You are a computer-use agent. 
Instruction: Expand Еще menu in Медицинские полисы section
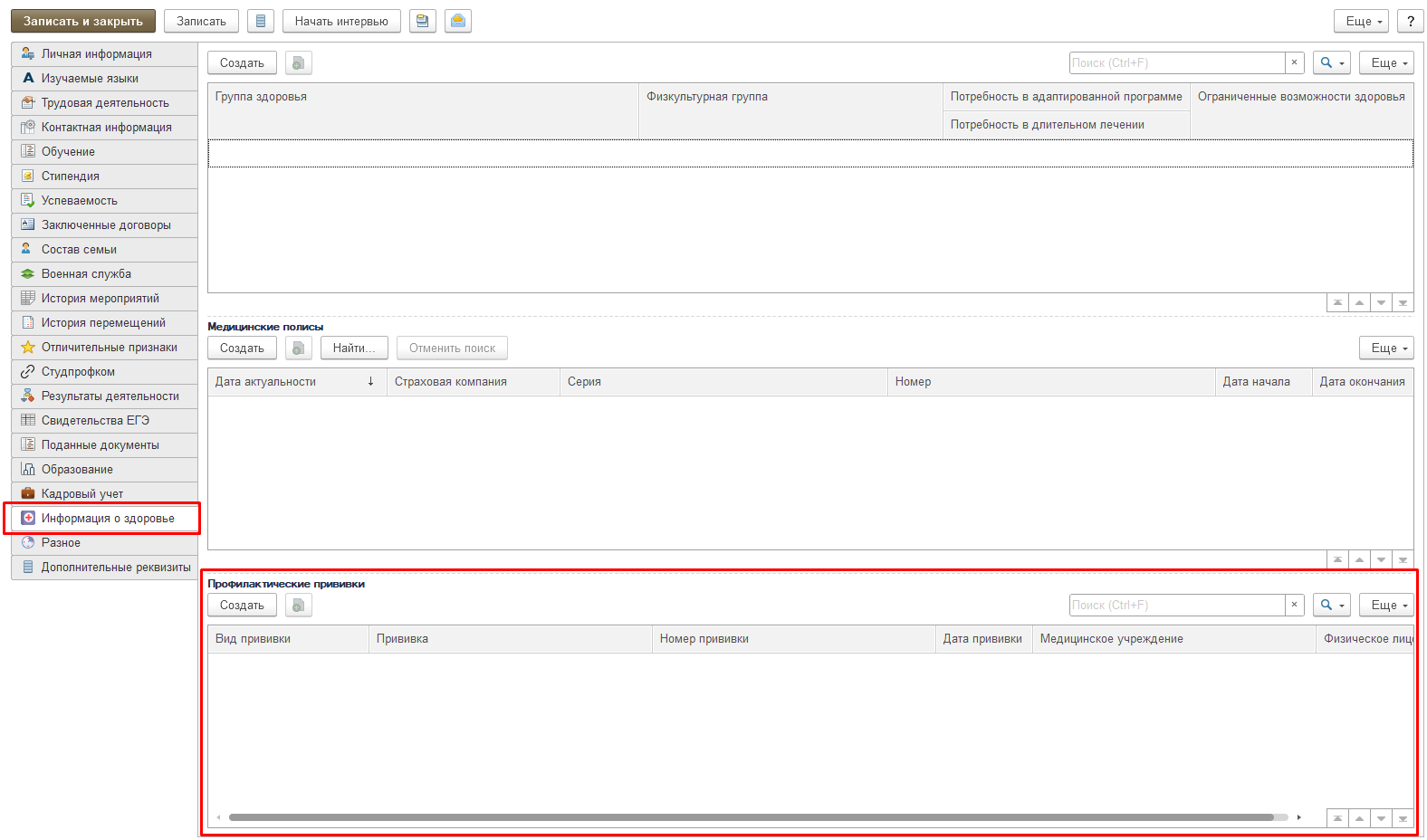(x=1385, y=348)
